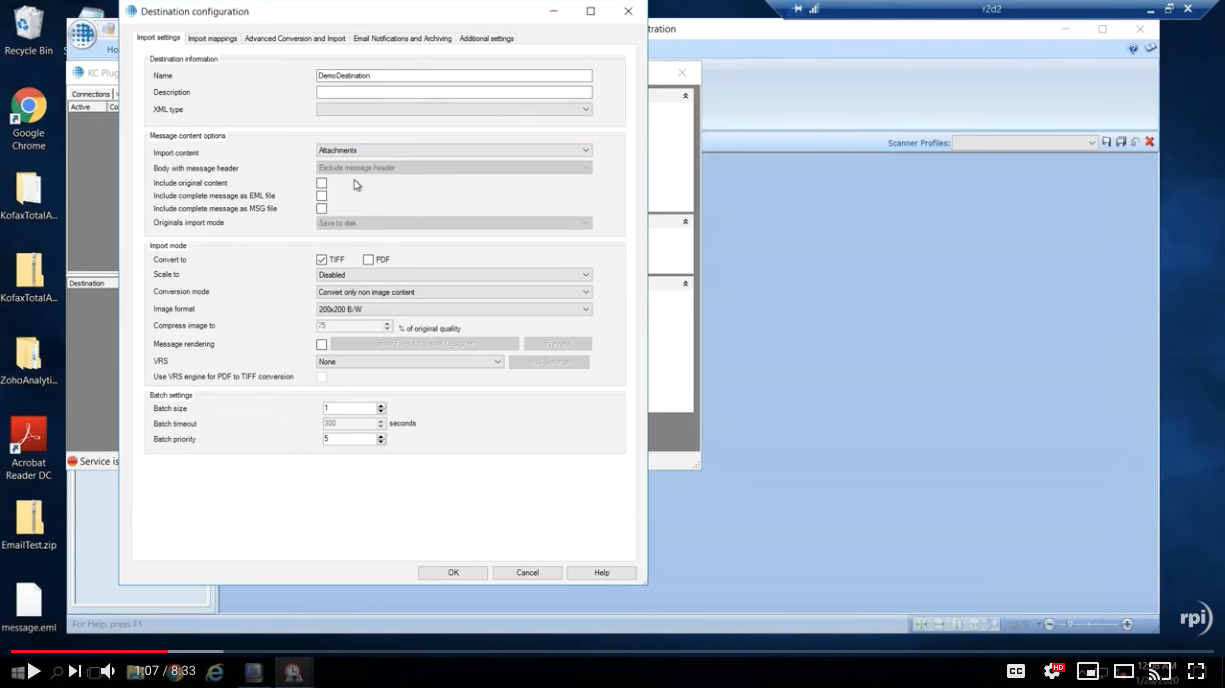Click the save scanner profile icon
This screenshot has height=688, width=1225.
tap(1106, 142)
